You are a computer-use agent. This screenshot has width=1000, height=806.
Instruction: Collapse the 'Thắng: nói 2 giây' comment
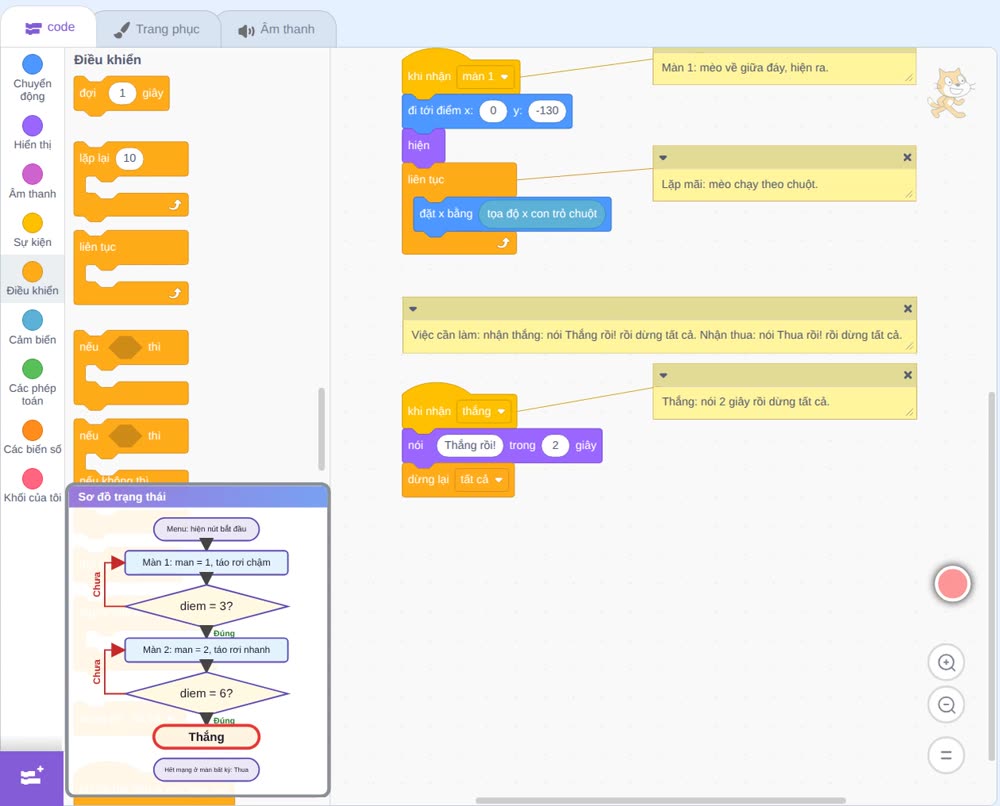663,375
